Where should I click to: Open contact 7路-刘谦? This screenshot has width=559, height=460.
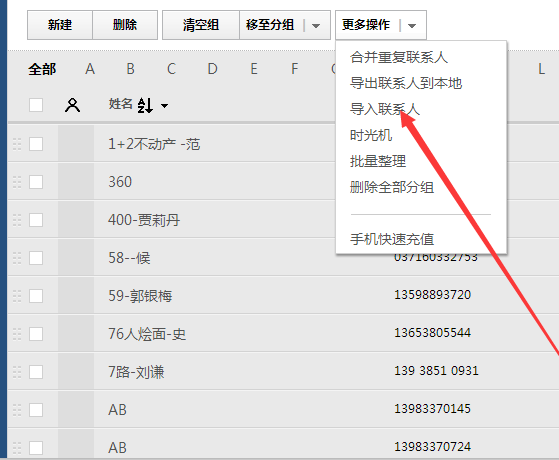[x=136, y=372]
